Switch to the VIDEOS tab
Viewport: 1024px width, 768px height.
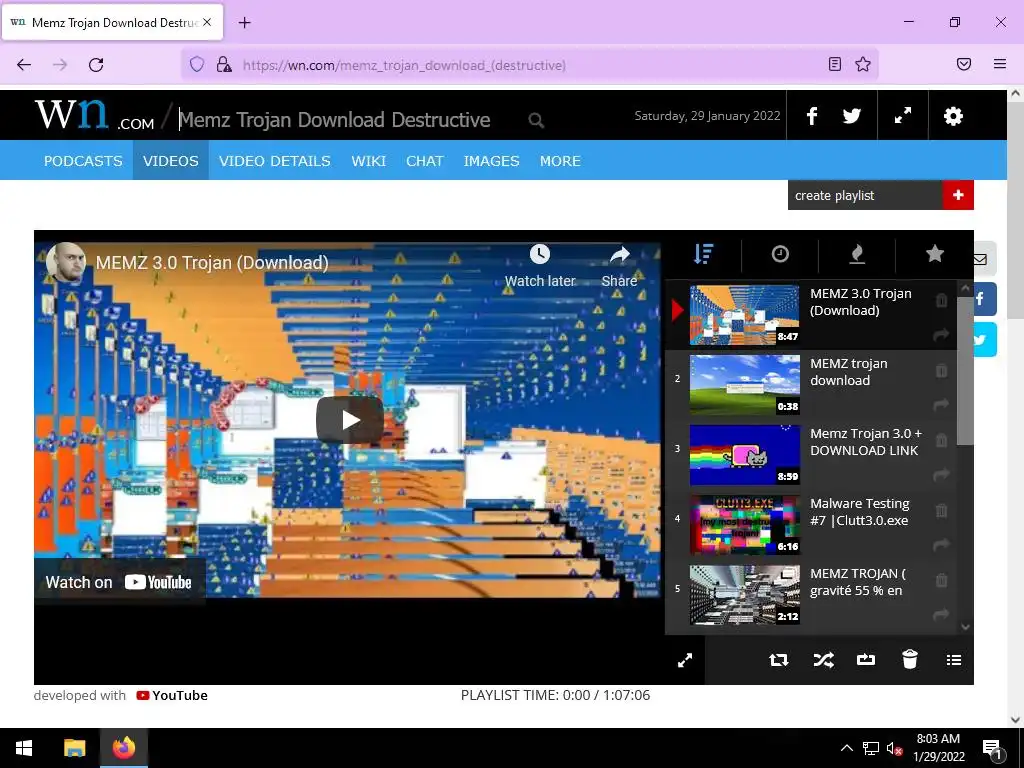click(x=170, y=161)
